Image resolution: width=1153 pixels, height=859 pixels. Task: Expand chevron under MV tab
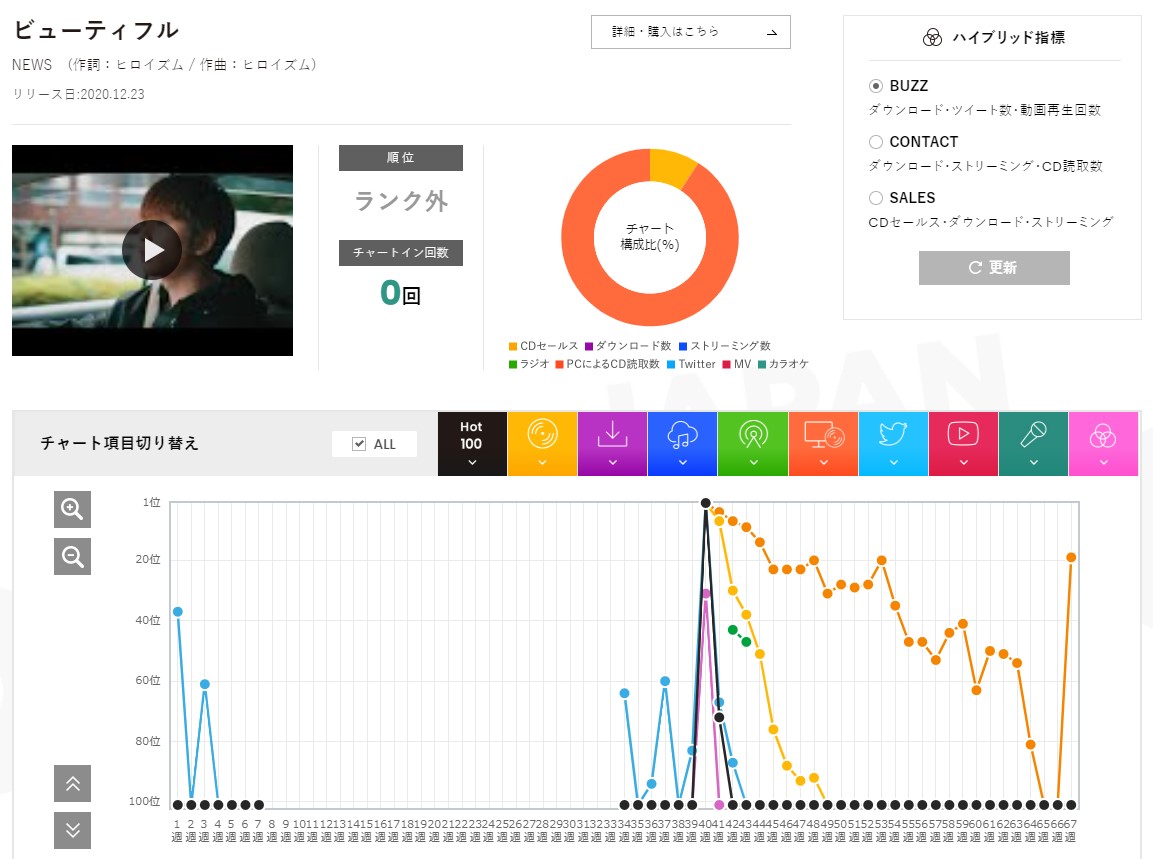[963, 463]
